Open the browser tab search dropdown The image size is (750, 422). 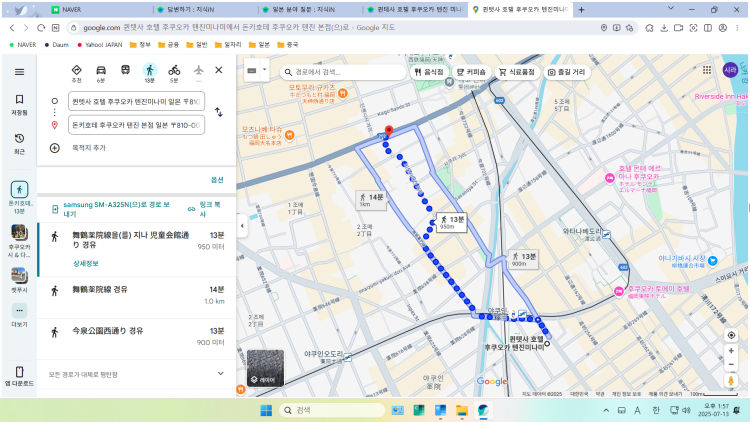(x=671, y=9)
